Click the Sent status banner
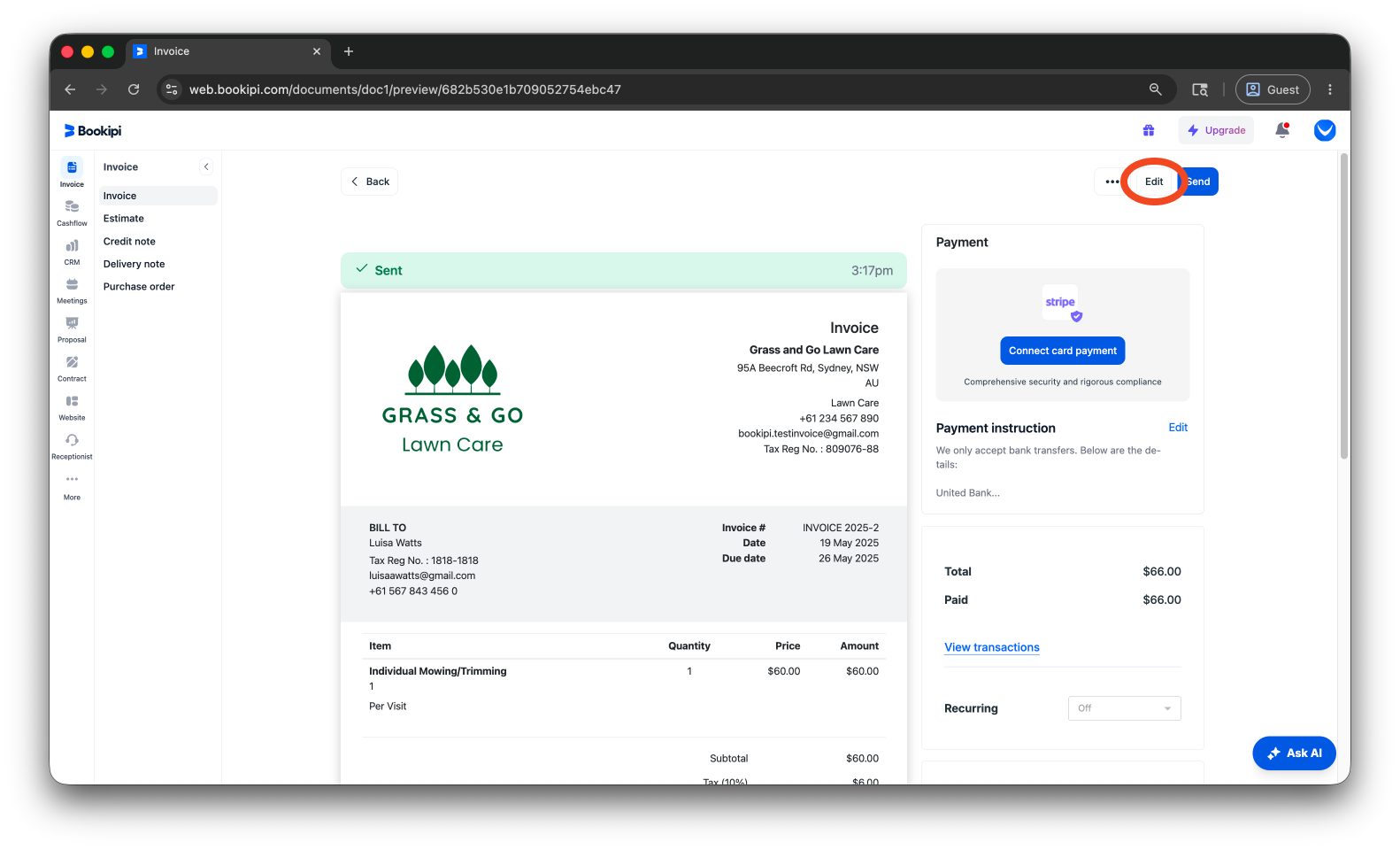Viewport: 1400px width, 850px height. click(x=624, y=270)
